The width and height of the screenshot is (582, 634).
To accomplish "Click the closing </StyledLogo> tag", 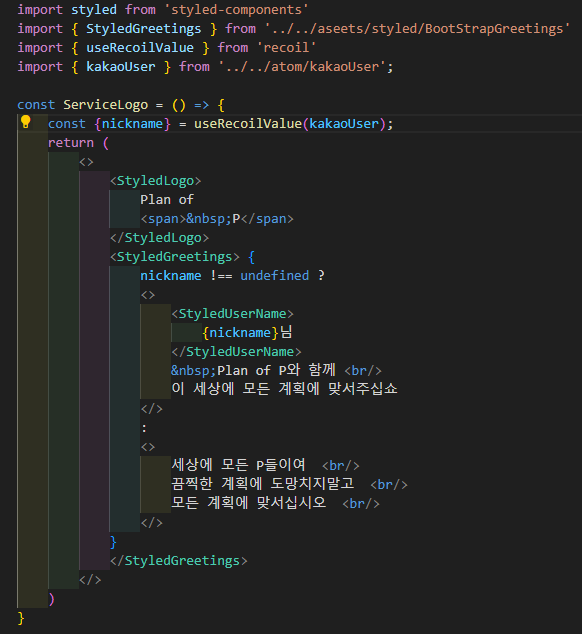I will [x=159, y=237].
